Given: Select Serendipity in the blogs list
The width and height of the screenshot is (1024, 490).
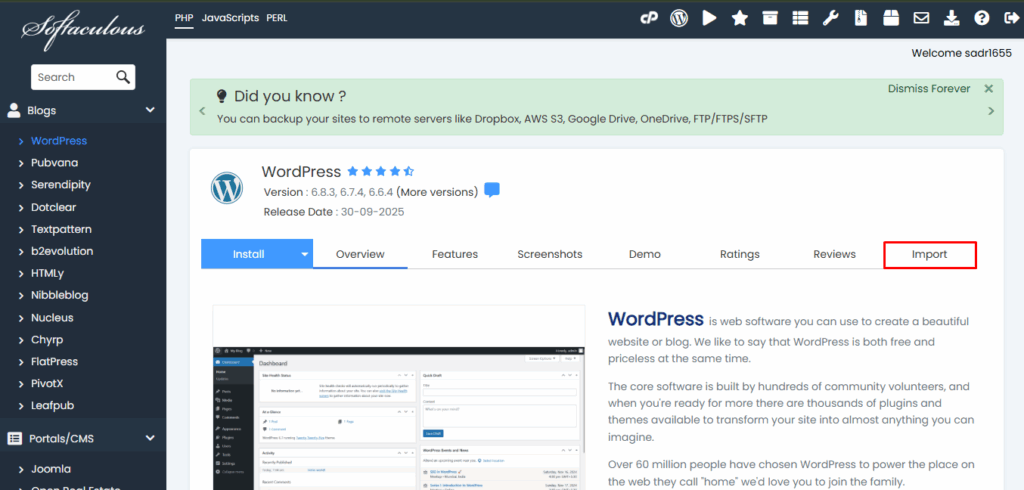Looking at the screenshot, I should 60,185.
